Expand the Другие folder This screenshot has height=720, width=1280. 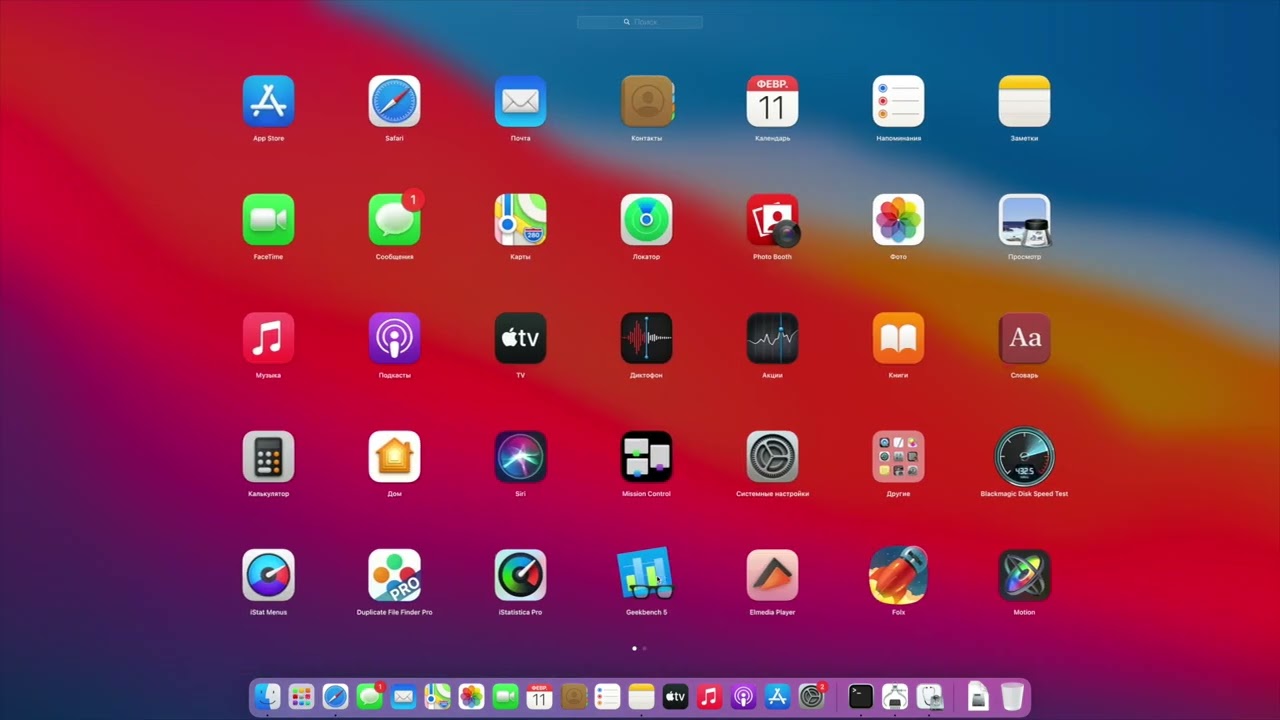coord(898,456)
